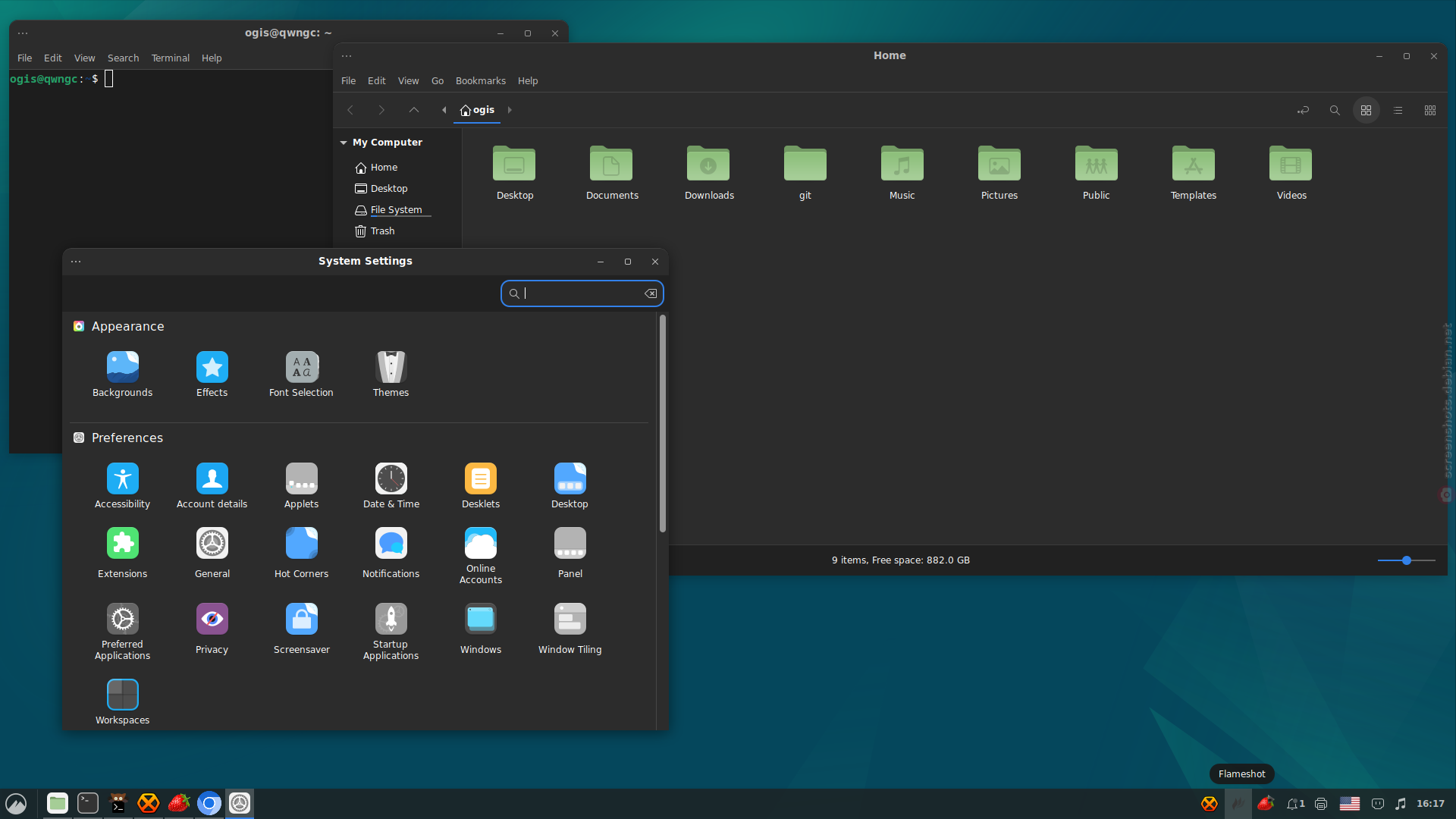This screenshot has width=1456, height=819.
Task: Open the System Settings window menu dots
Action: (76, 262)
